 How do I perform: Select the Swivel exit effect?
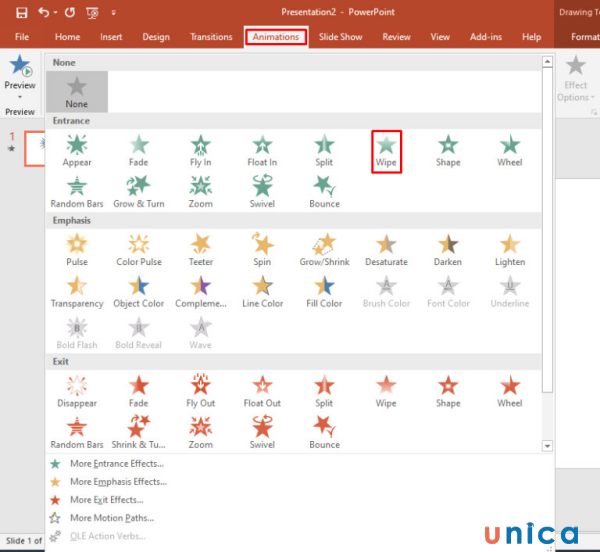(x=262, y=433)
